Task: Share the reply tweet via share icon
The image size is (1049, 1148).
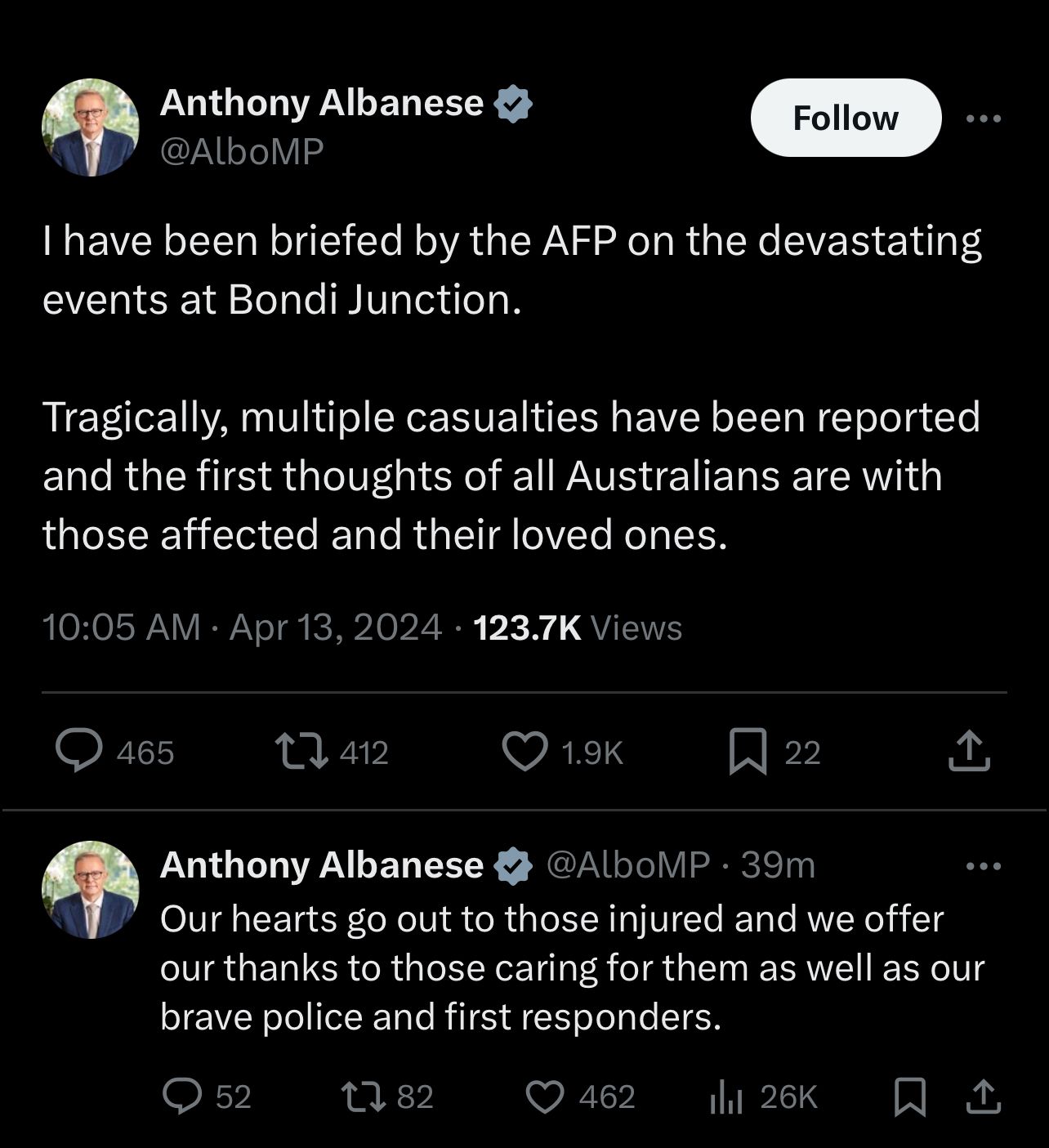Action: click(983, 1097)
